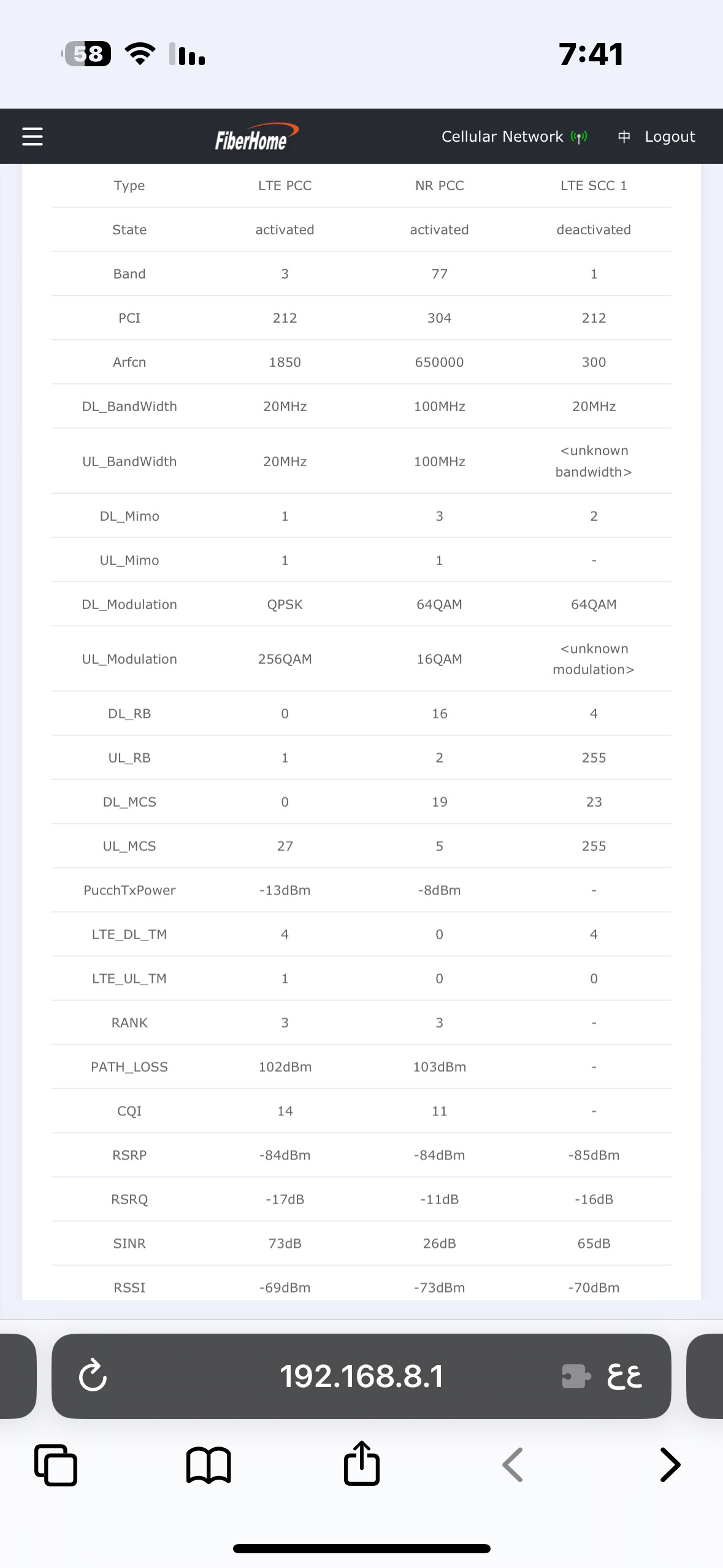Open the tabs overview icon
723x1568 pixels.
56,1465
